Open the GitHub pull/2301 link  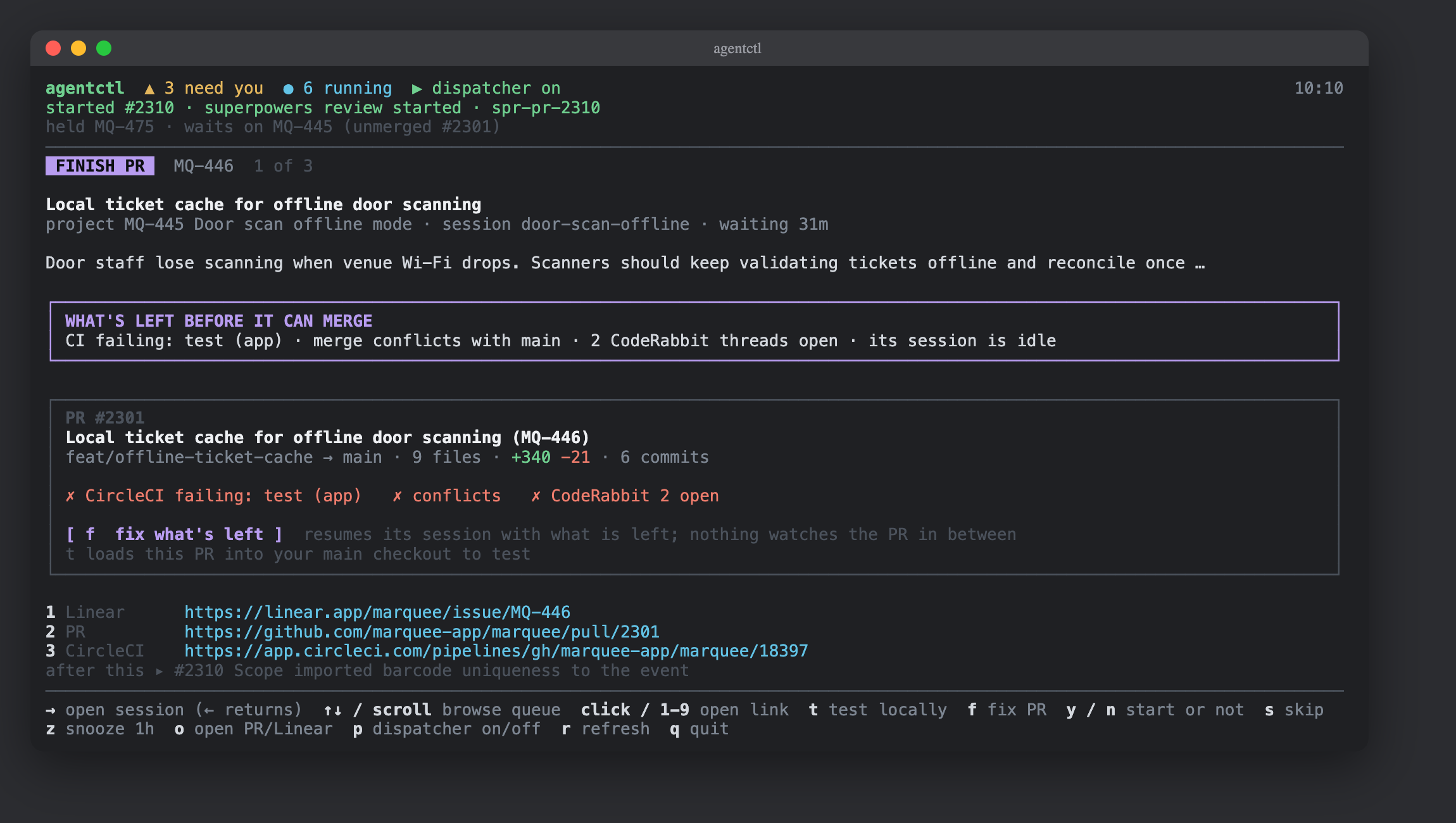click(422, 632)
